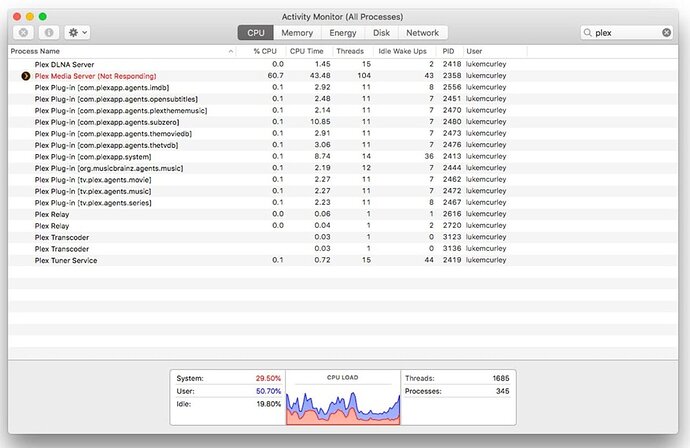Select the org.musicbrainz.agents.music plug-in row
The image size is (690, 448).
coord(342,168)
